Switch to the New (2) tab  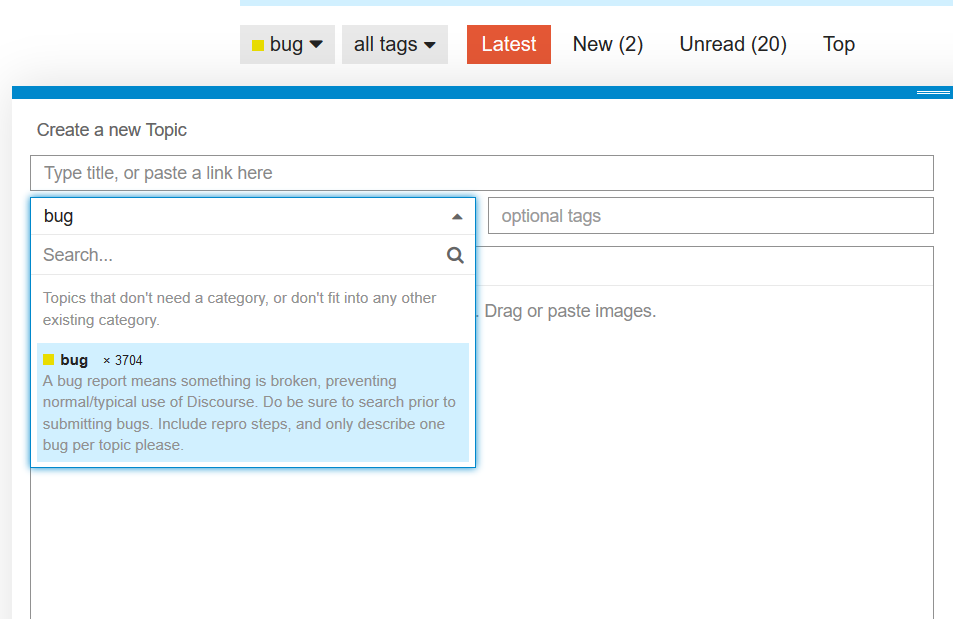(608, 44)
